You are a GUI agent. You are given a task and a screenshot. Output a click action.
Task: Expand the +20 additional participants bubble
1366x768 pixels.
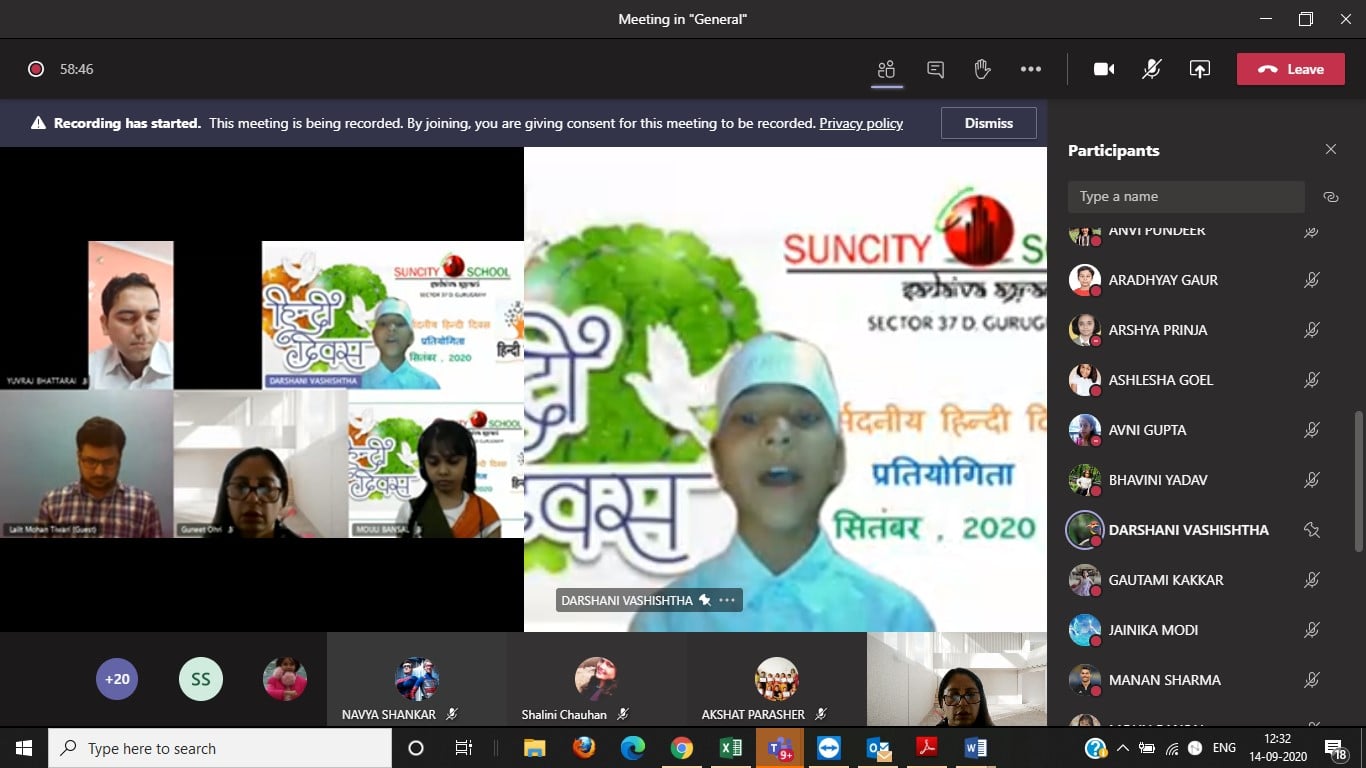[117, 679]
